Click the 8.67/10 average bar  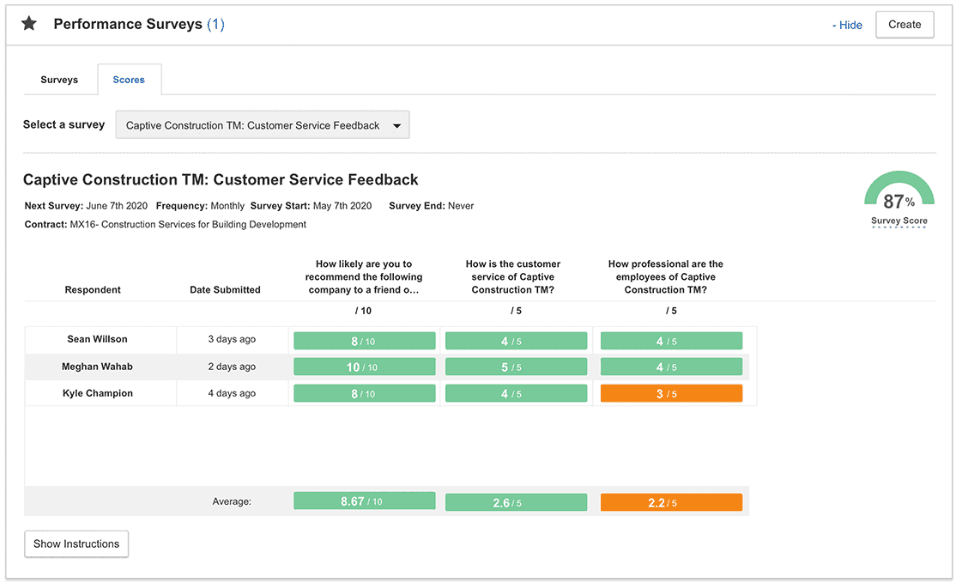[x=364, y=501]
